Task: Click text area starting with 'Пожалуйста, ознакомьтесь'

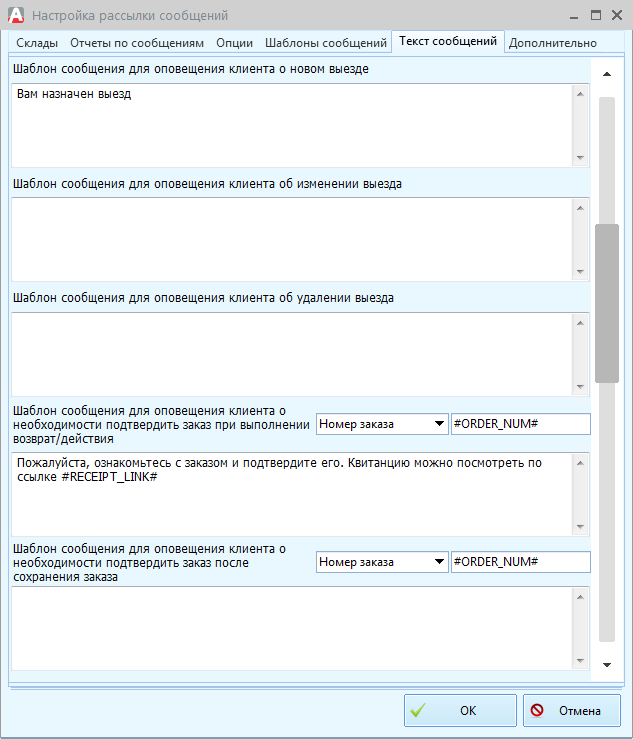Action: 290,494
